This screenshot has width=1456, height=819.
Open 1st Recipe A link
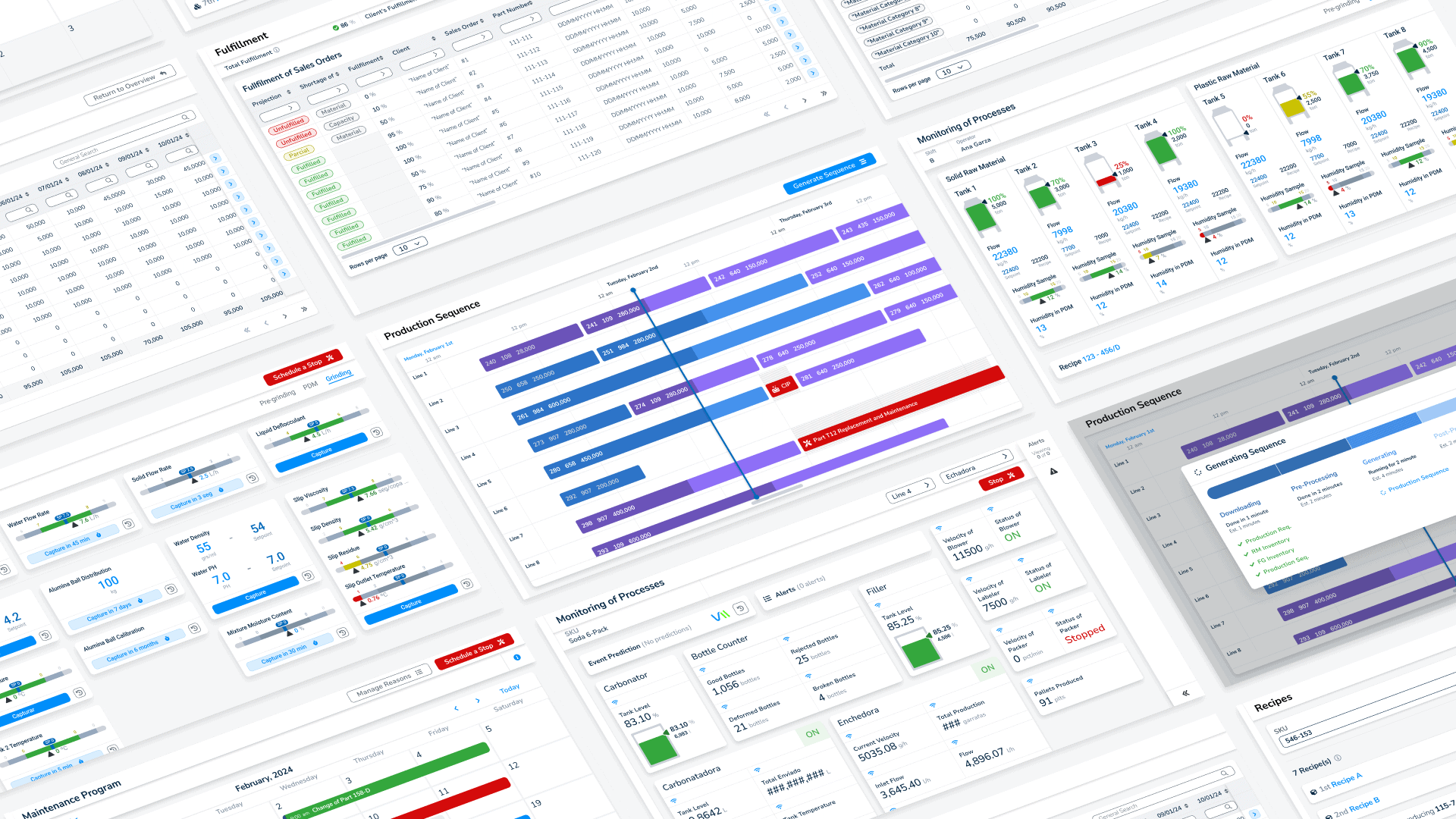tap(1341, 782)
